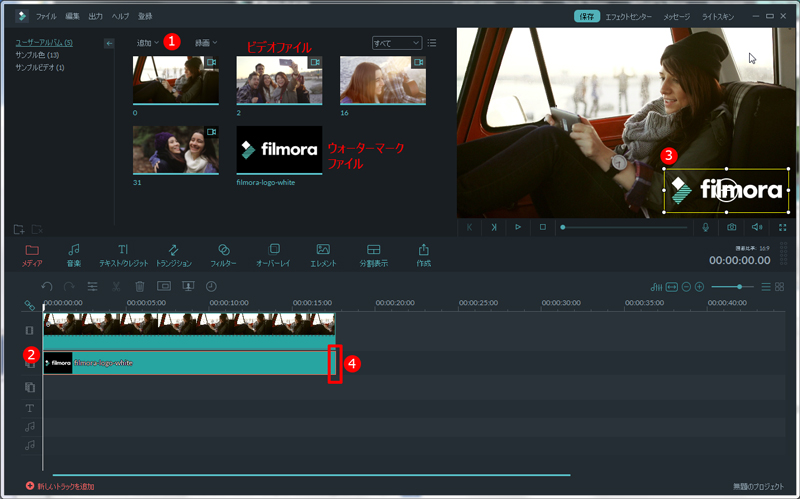The height and width of the screenshot is (499, 800).
Task: Click the trash delete icon
Action: click(140, 286)
